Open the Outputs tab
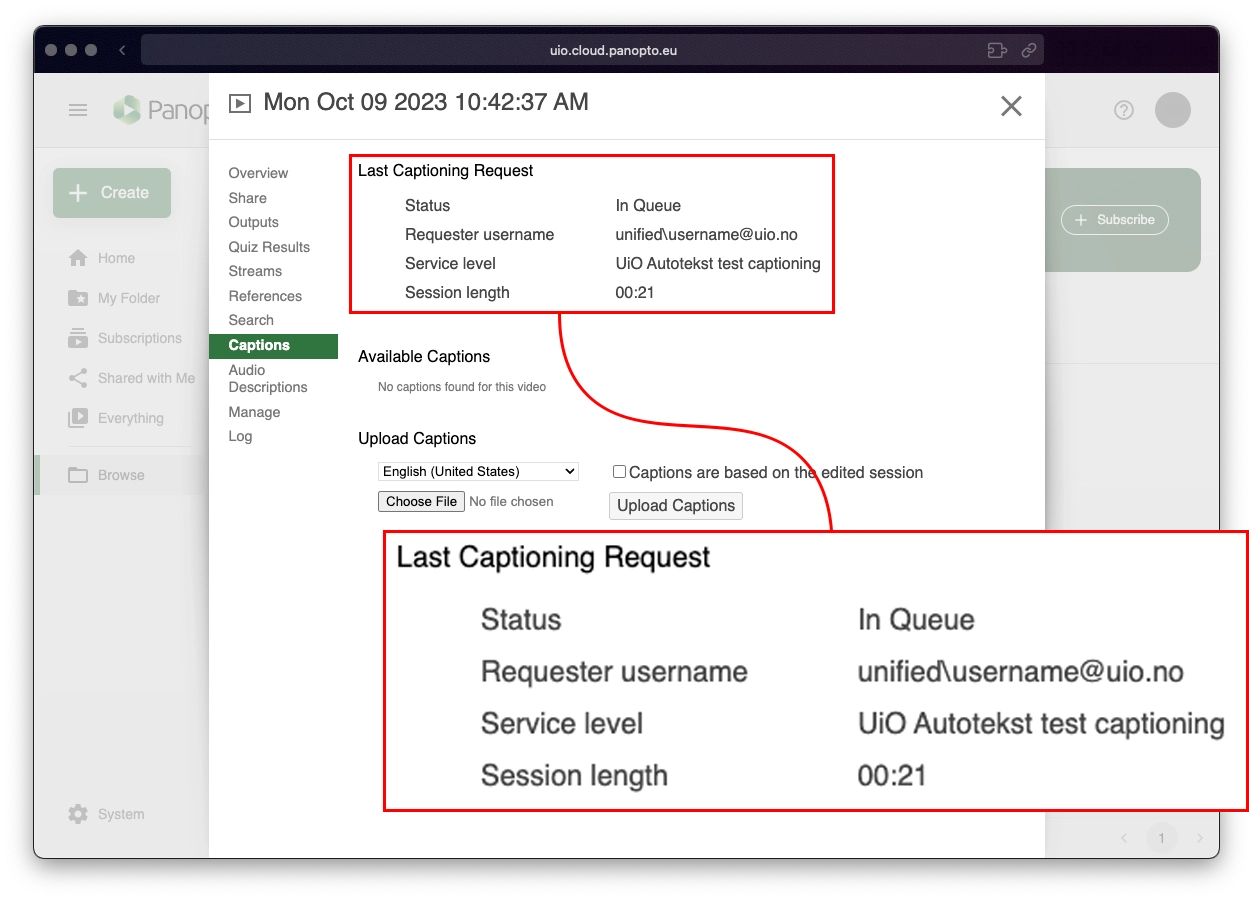Image resolution: width=1253 pixels, height=900 pixels. pyautogui.click(x=253, y=222)
